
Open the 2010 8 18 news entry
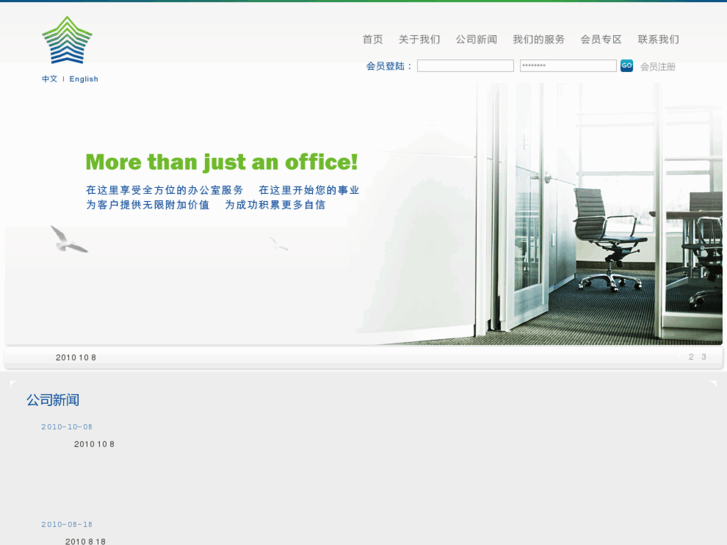pyautogui.click(x=85, y=541)
